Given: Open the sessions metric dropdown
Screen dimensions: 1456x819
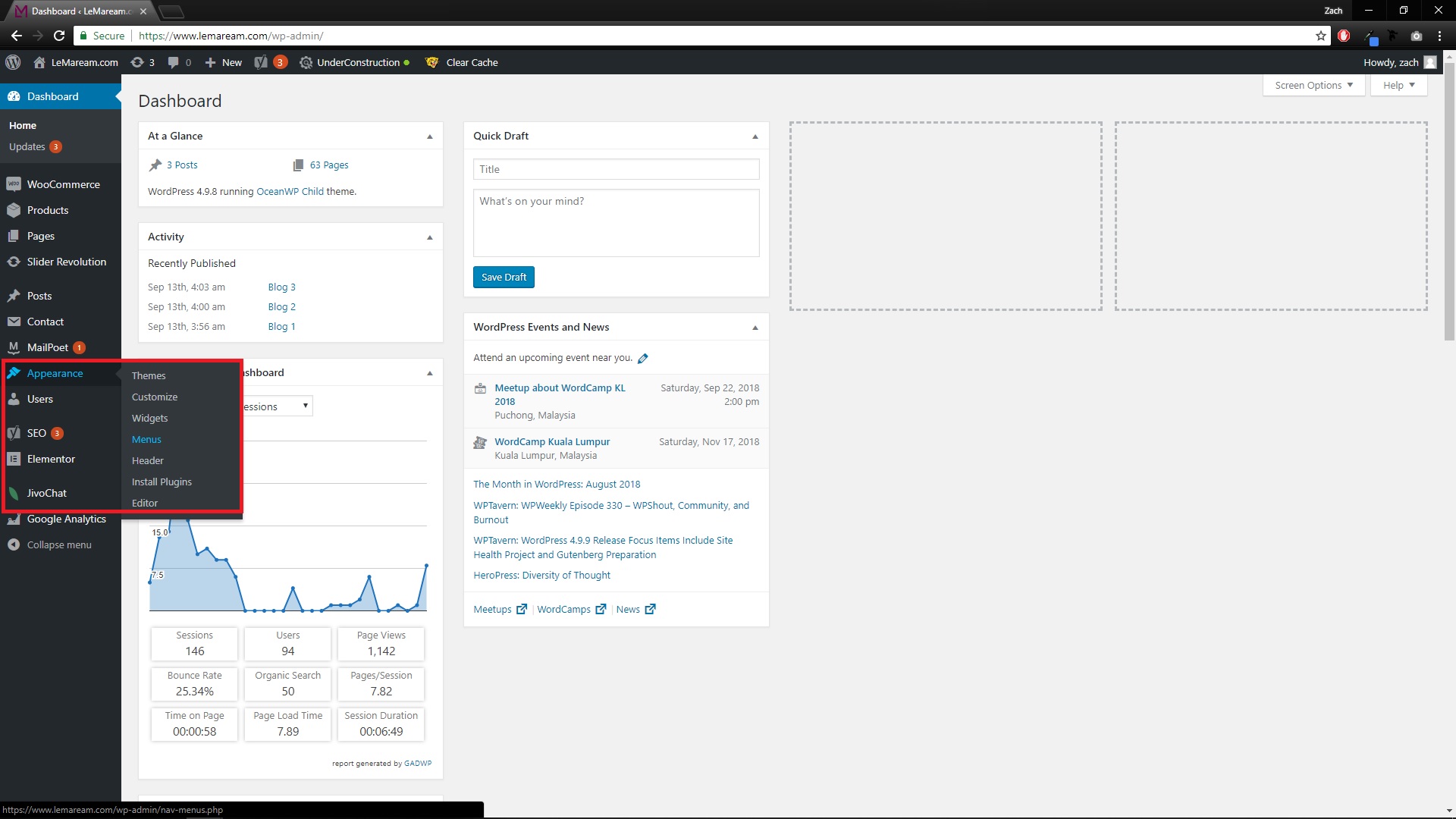Looking at the screenshot, I should pos(277,406).
